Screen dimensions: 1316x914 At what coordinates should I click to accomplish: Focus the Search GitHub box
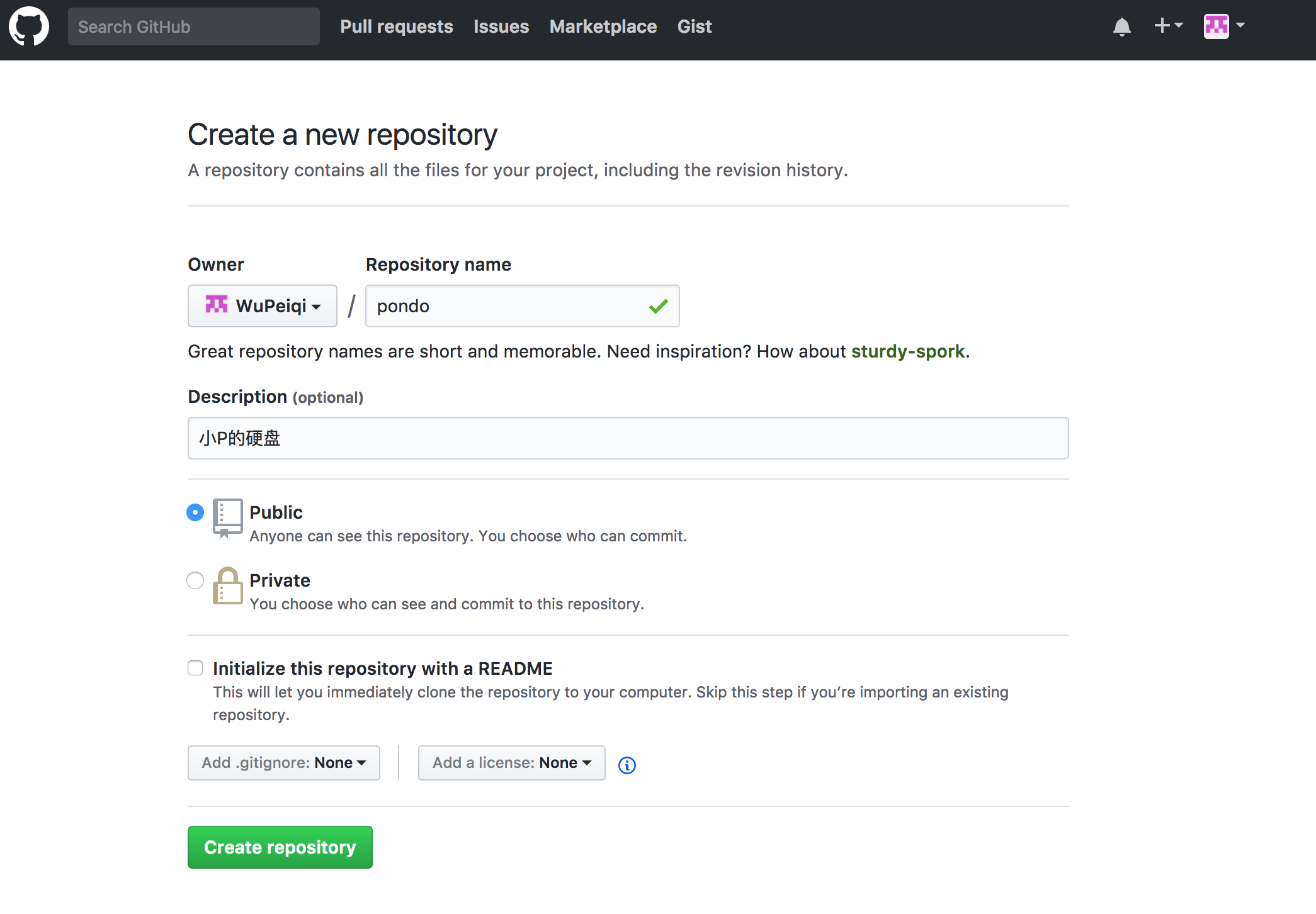point(193,26)
